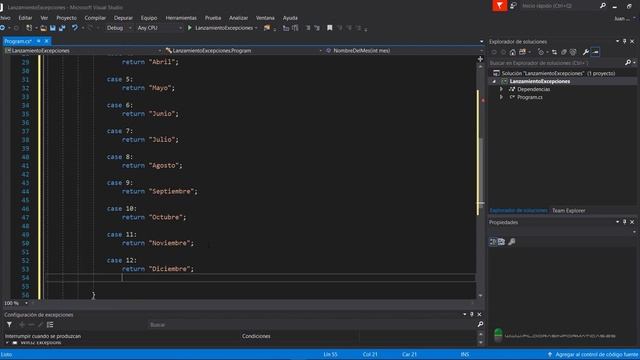This screenshot has height=360, width=640.
Task: Toggle auto-hide pin on Propiedades panel
Action: pyautogui.click(x=624, y=222)
